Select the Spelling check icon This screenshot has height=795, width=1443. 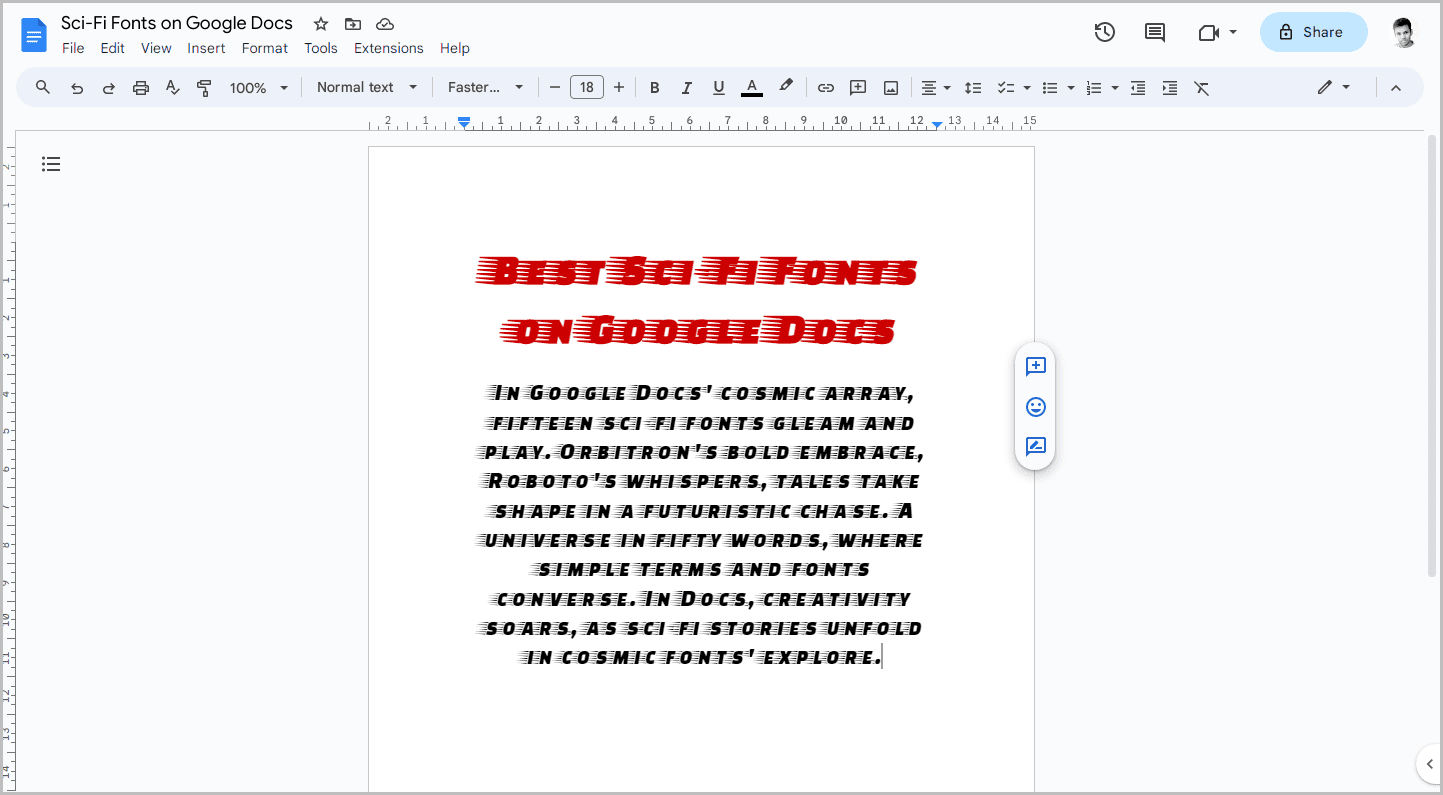(x=172, y=87)
